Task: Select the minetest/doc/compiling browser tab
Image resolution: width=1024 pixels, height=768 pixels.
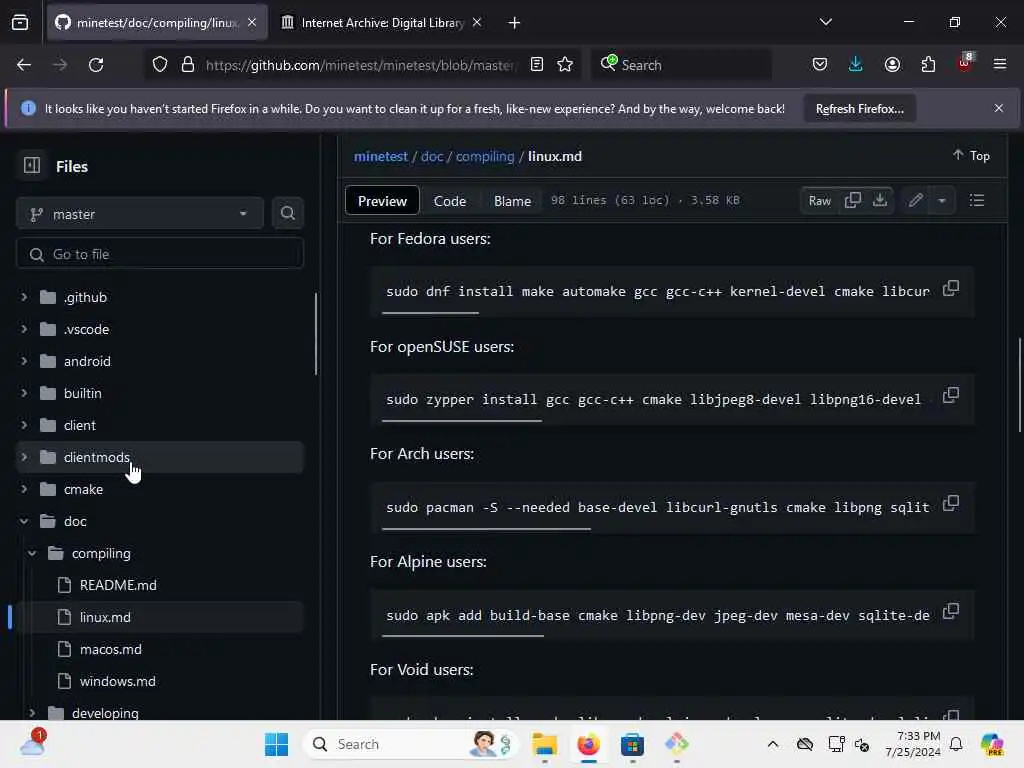Action: tap(157, 23)
